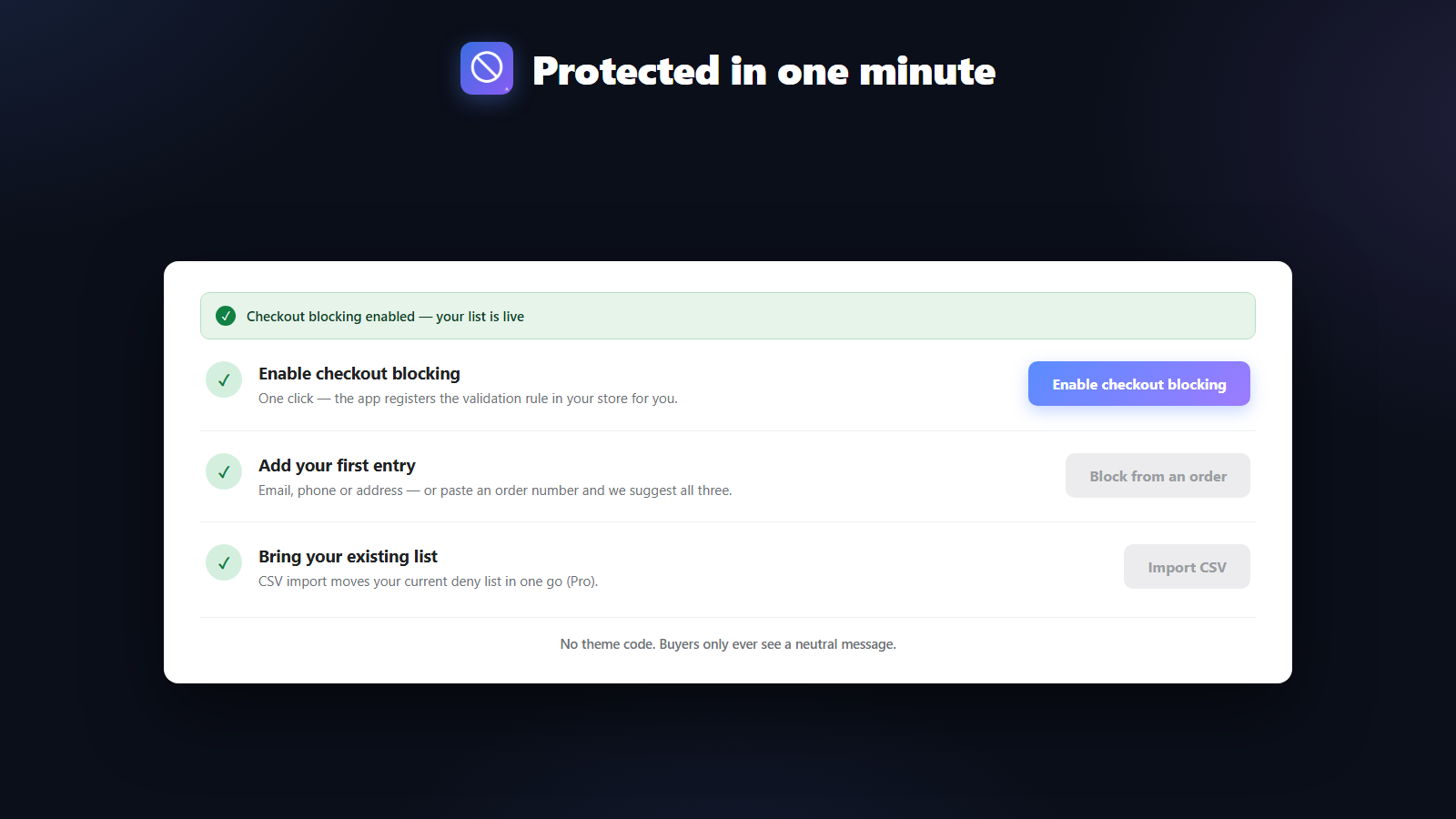Click checkmark beside Enable checkout blocking step
This screenshot has height=819, width=1456.
(224, 380)
